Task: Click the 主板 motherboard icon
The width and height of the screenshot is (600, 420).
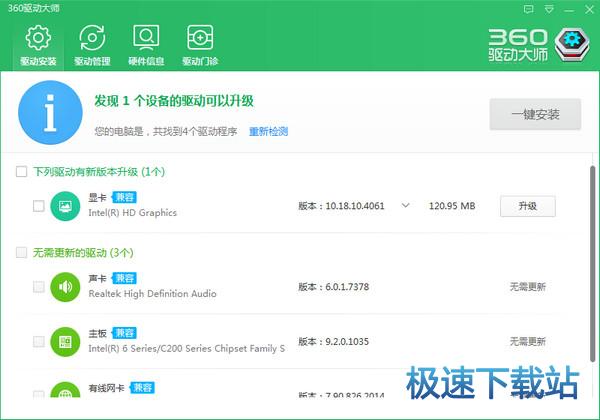Action: (65, 342)
